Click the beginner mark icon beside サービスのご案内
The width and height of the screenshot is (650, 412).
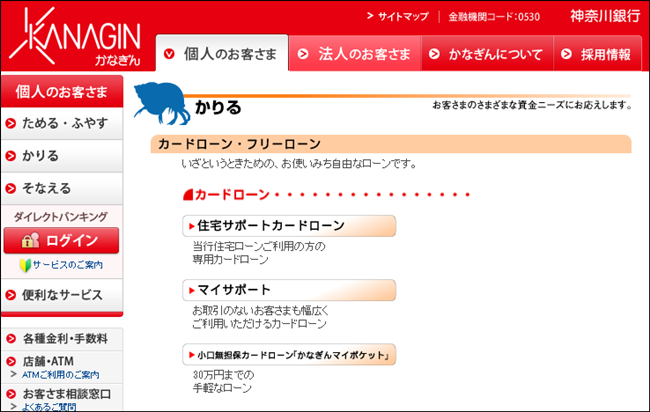tap(25, 265)
